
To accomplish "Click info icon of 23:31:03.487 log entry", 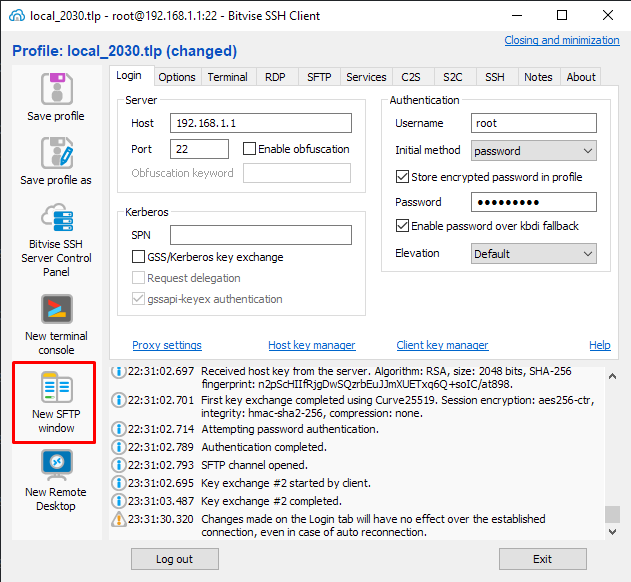I will click(118, 501).
